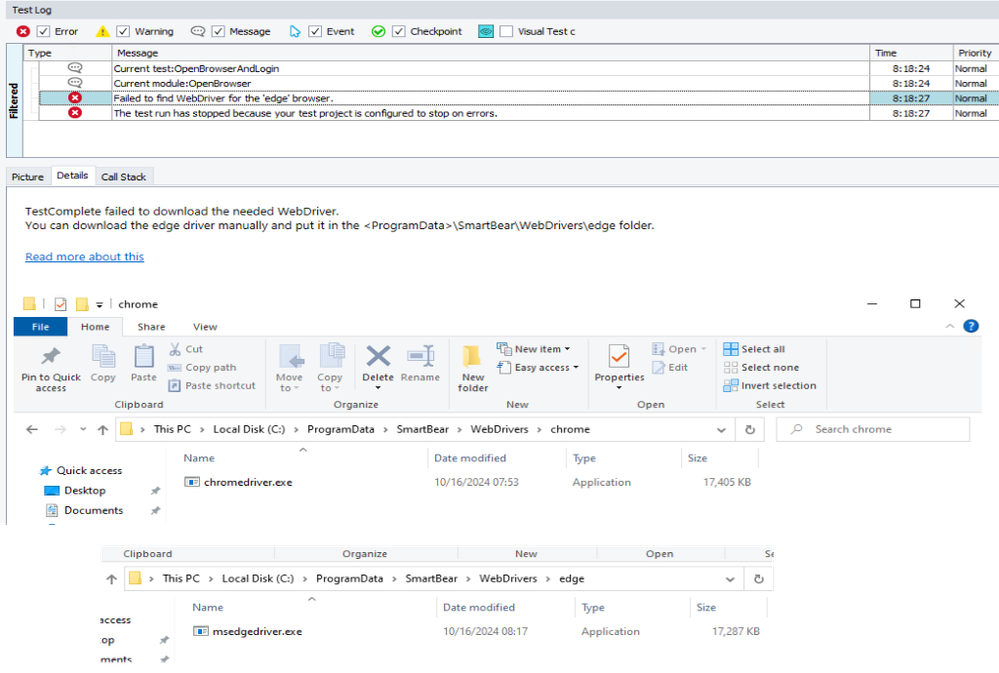Open Properties icon in ribbon
Screen dimensions: 999x673
(619, 357)
